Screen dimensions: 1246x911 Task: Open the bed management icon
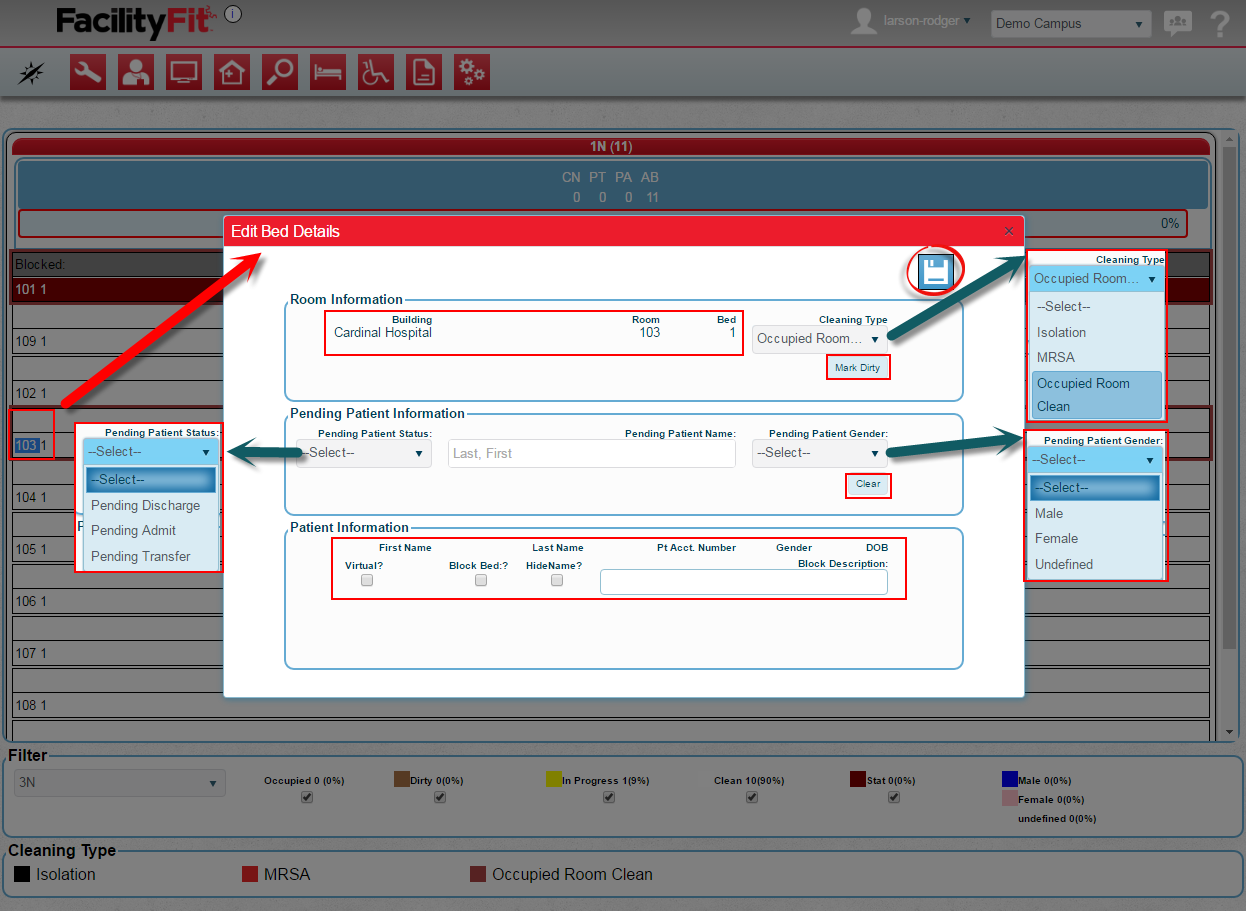[x=328, y=73]
